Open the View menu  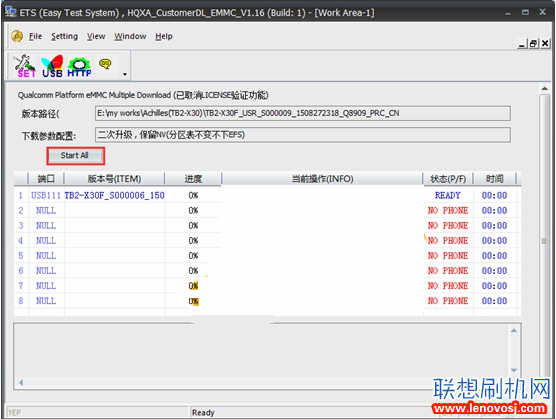coord(96,36)
